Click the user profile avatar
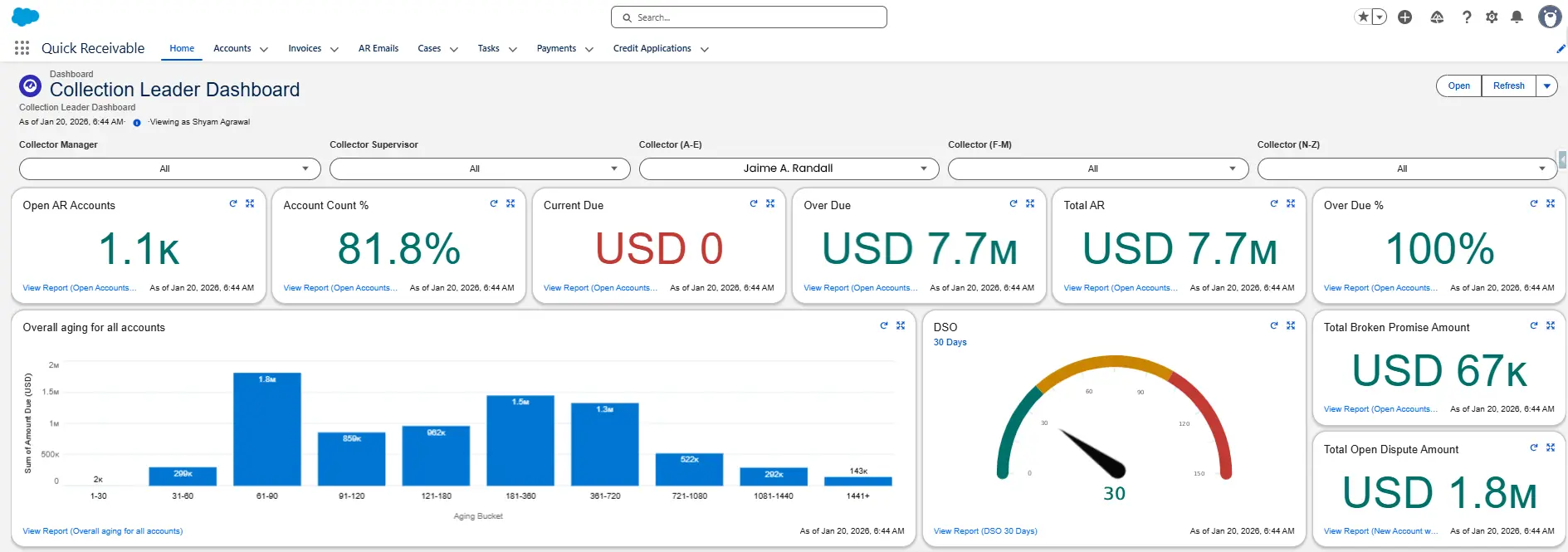 pyautogui.click(x=1549, y=17)
